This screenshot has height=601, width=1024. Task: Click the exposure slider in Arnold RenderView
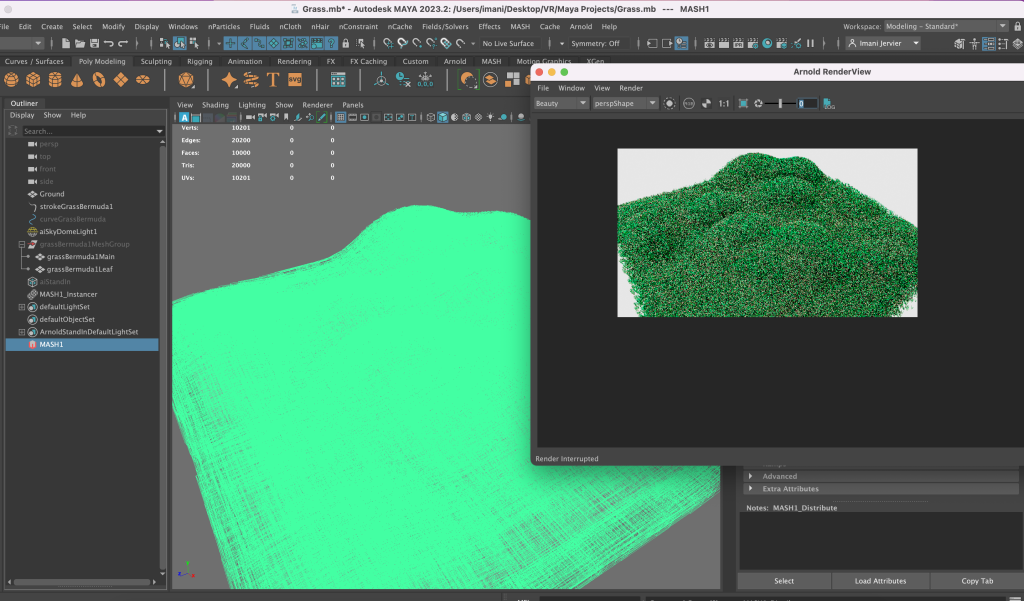(780, 103)
